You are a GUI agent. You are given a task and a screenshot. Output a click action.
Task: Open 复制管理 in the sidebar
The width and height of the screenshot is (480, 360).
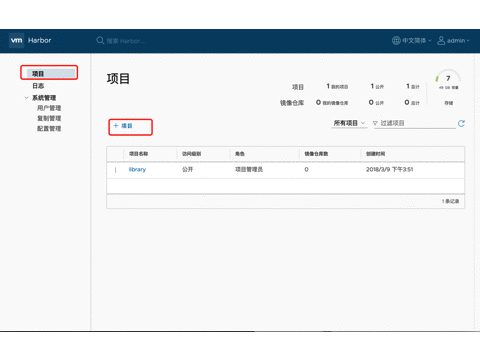49,118
